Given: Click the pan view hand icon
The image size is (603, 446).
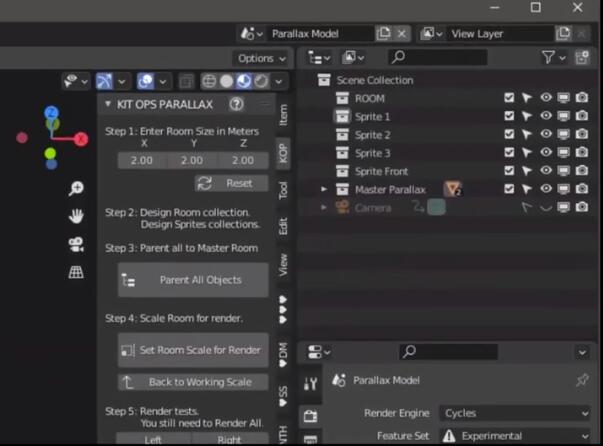Looking at the screenshot, I should [76, 216].
